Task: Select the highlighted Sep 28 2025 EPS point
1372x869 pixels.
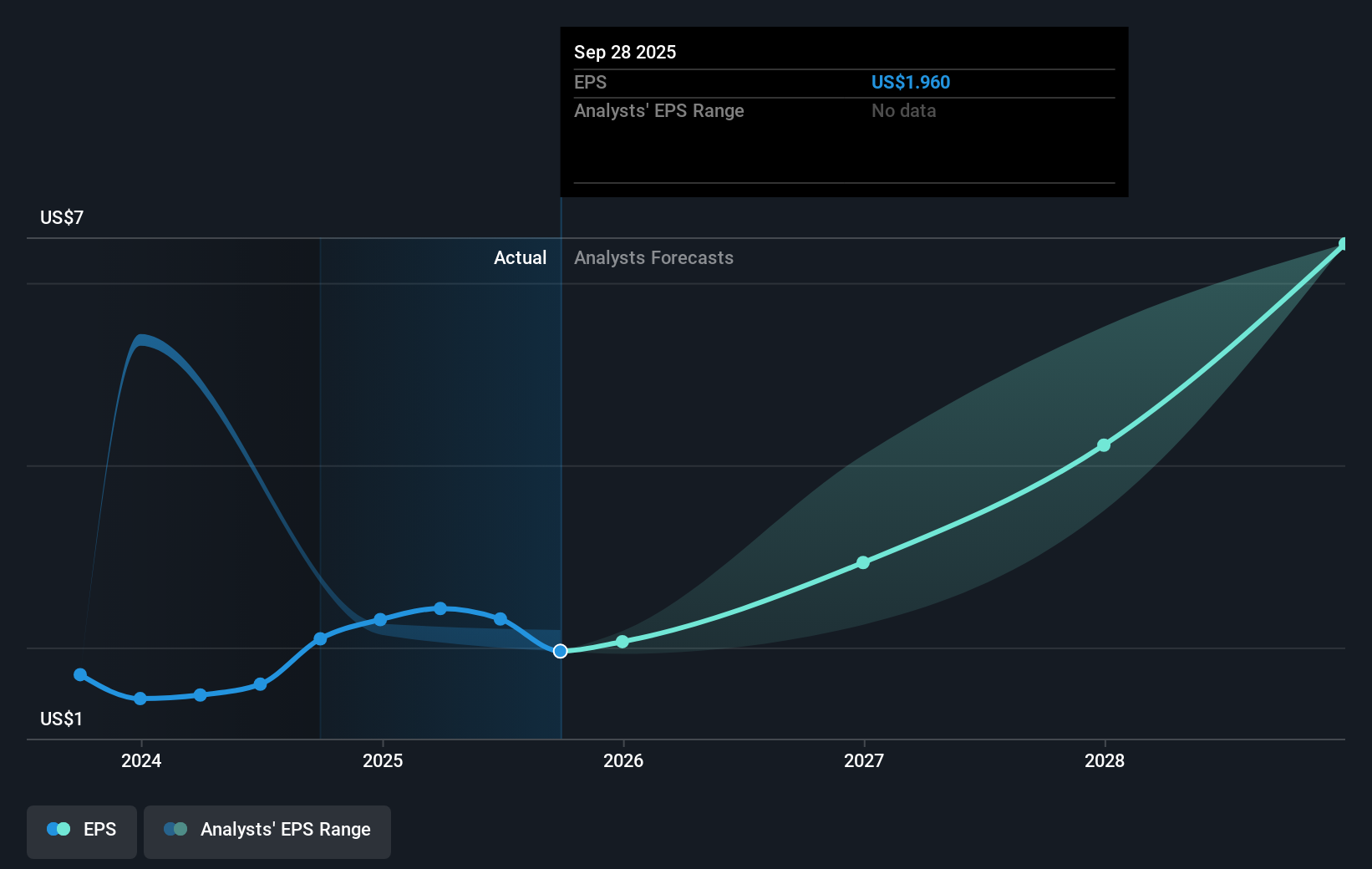Action: [x=561, y=651]
